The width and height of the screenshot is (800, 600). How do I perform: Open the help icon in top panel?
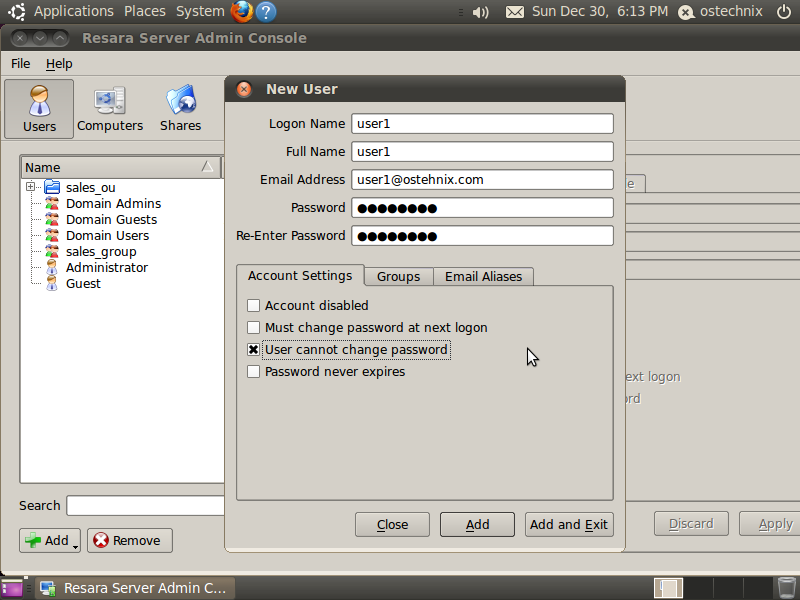(x=266, y=11)
